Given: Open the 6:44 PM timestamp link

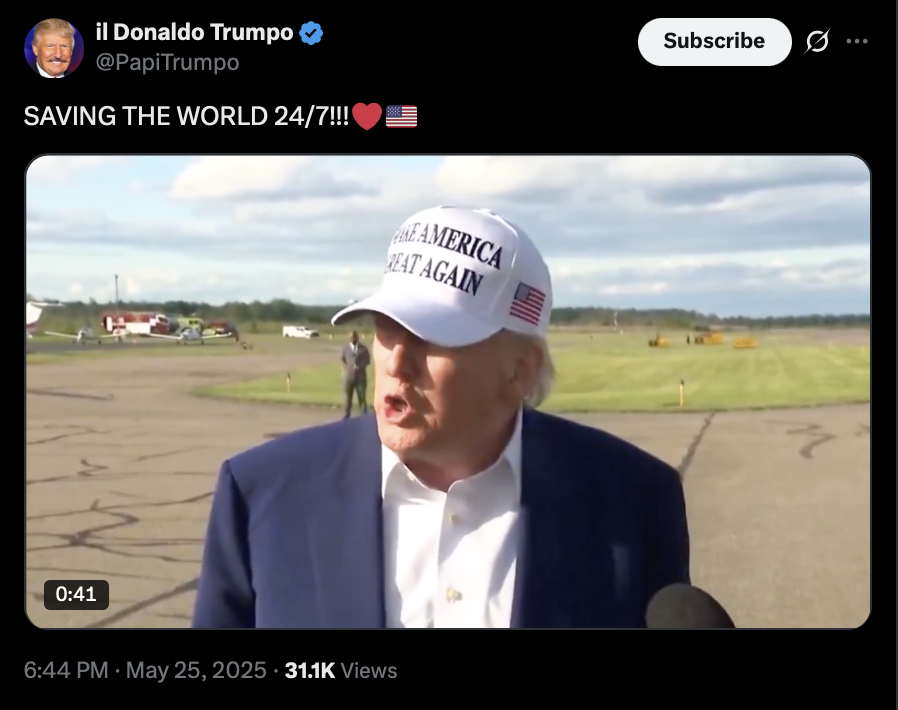Looking at the screenshot, I should coord(66,670).
